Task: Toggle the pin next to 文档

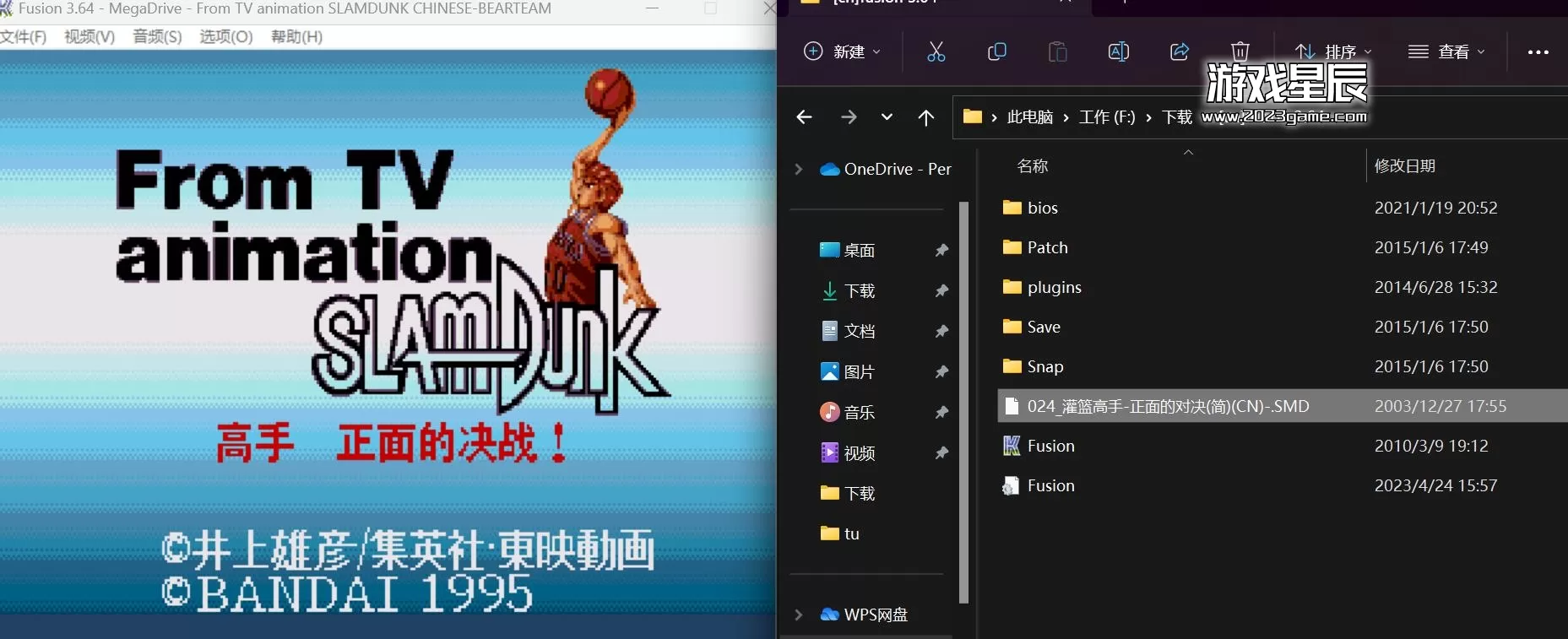Action: coord(941,332)
